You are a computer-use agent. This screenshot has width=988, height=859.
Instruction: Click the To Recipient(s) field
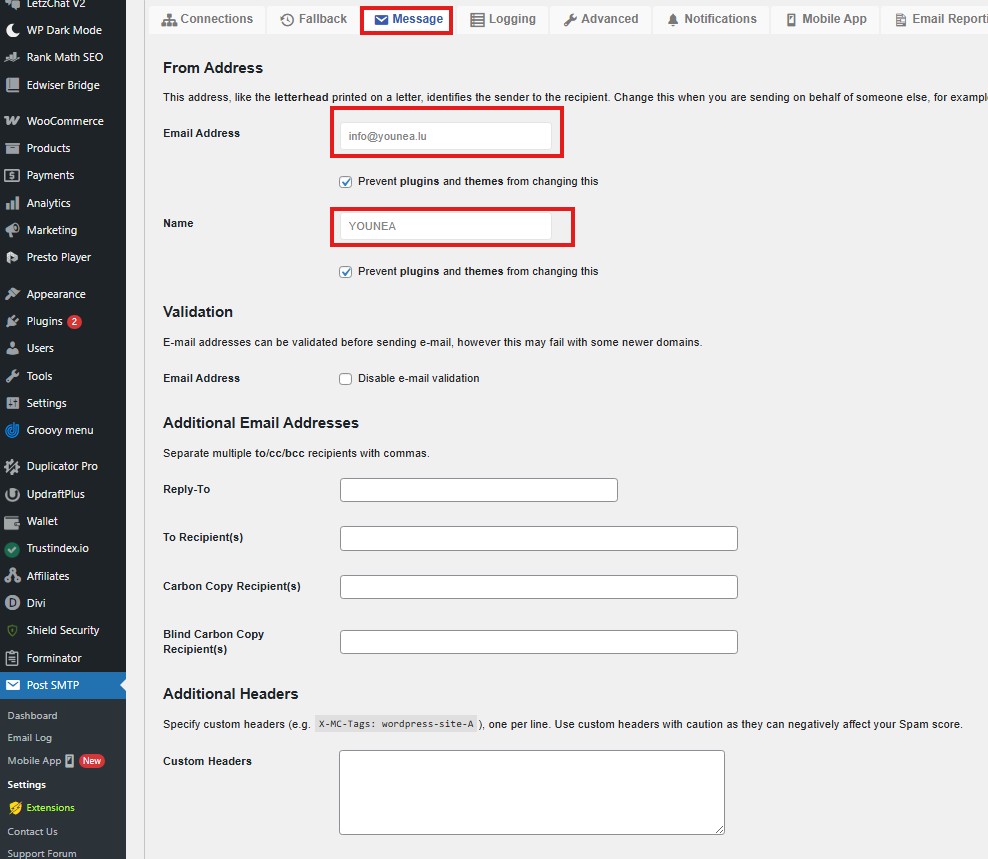[539, 538]
